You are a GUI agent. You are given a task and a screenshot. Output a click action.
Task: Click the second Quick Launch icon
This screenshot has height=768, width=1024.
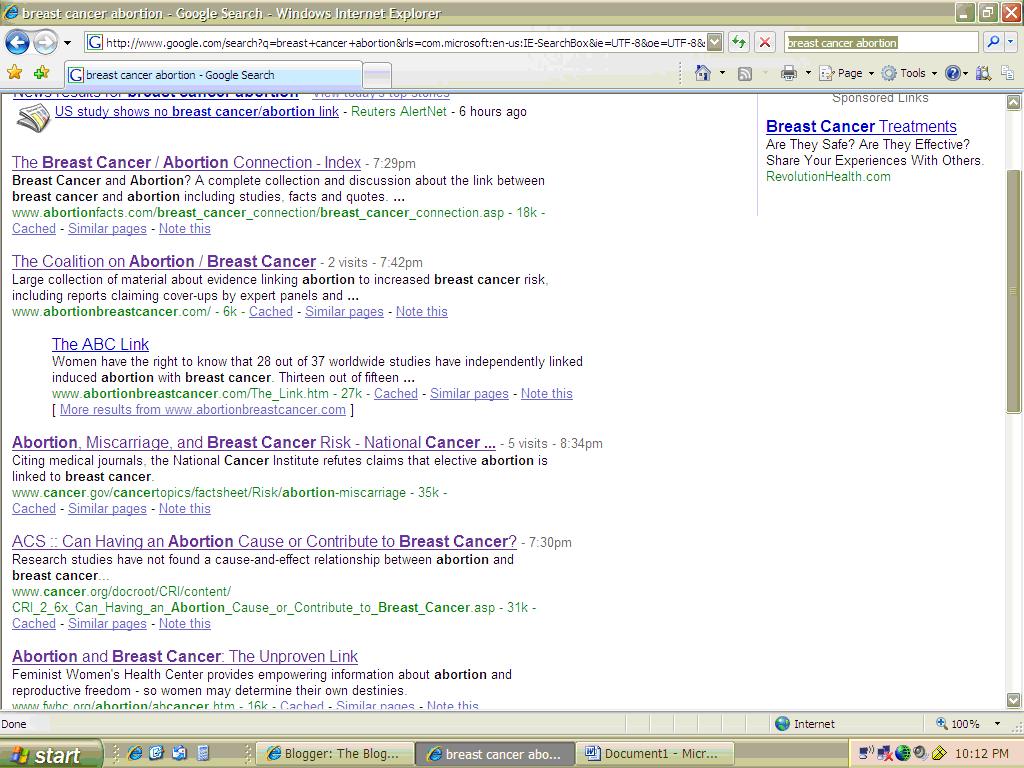click(156, 753)
